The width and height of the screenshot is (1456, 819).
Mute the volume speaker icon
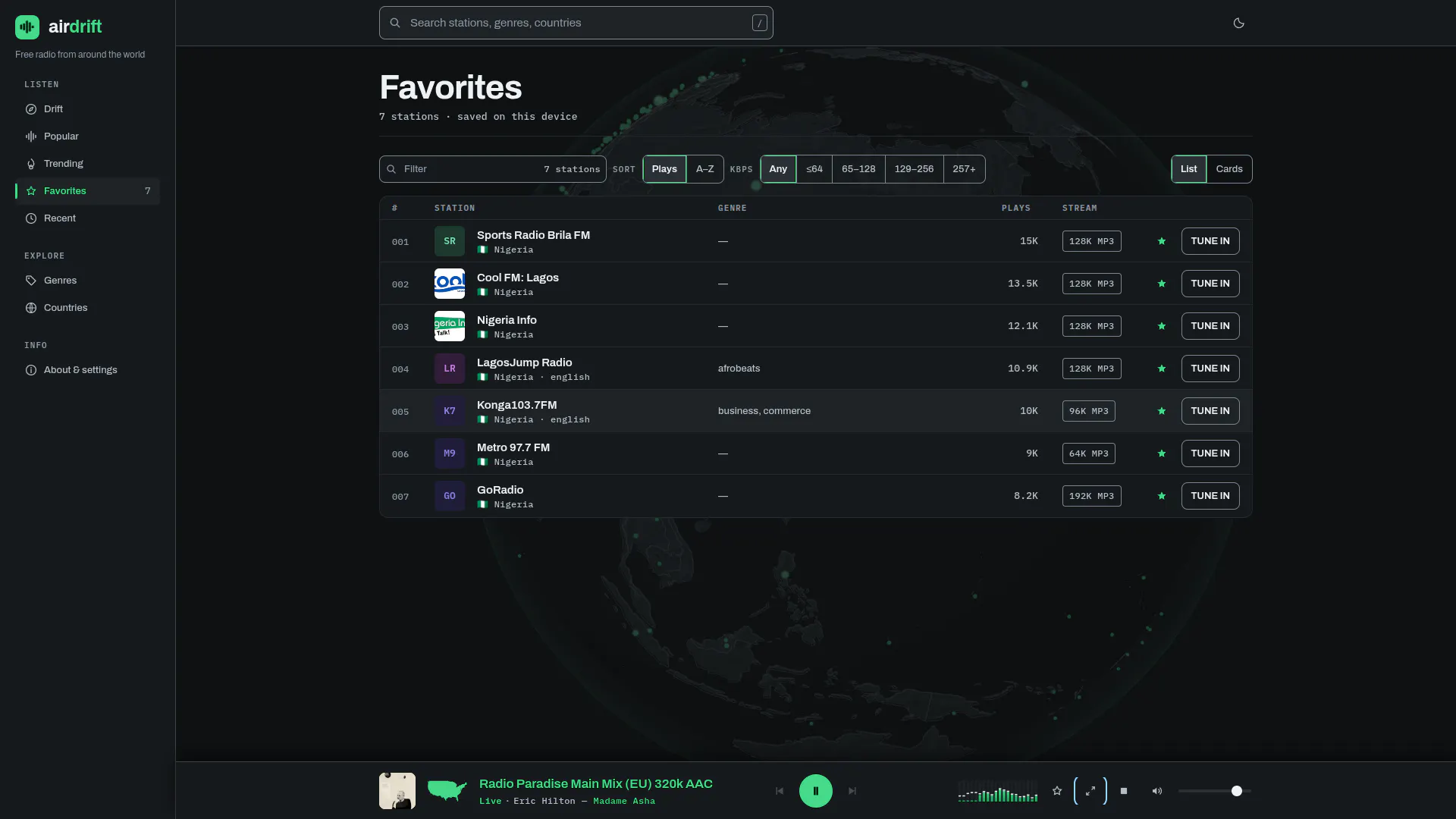click(1157, 791)
